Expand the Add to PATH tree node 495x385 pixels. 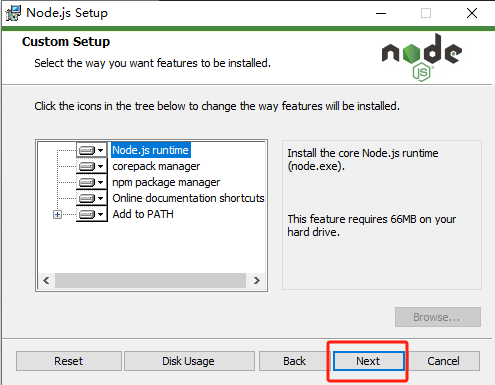click(x=57, y=214)
